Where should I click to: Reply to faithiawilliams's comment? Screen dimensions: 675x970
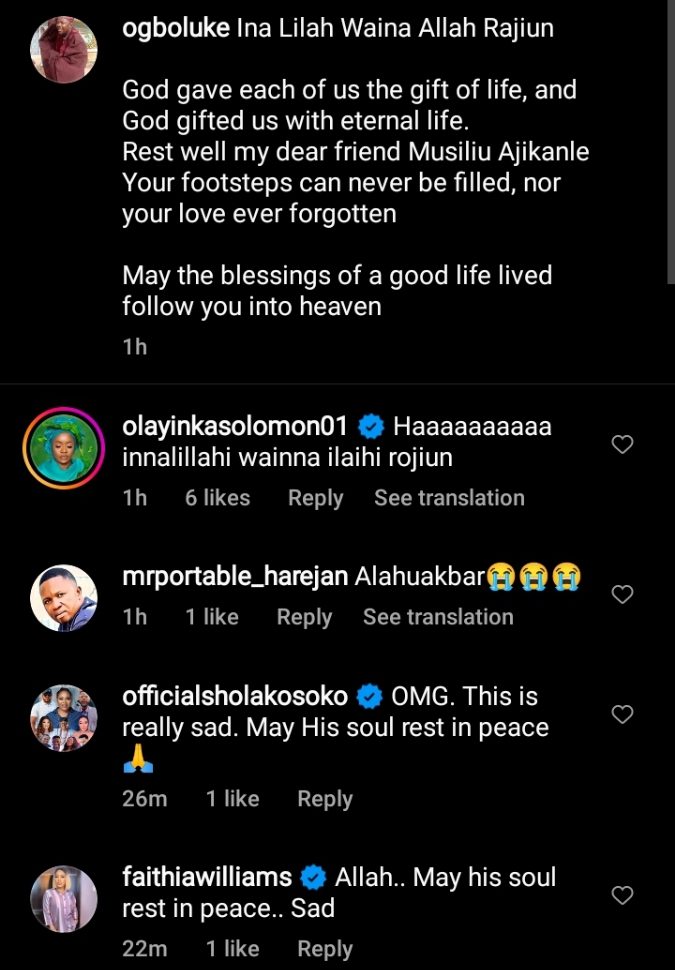[x=325, y=949]
